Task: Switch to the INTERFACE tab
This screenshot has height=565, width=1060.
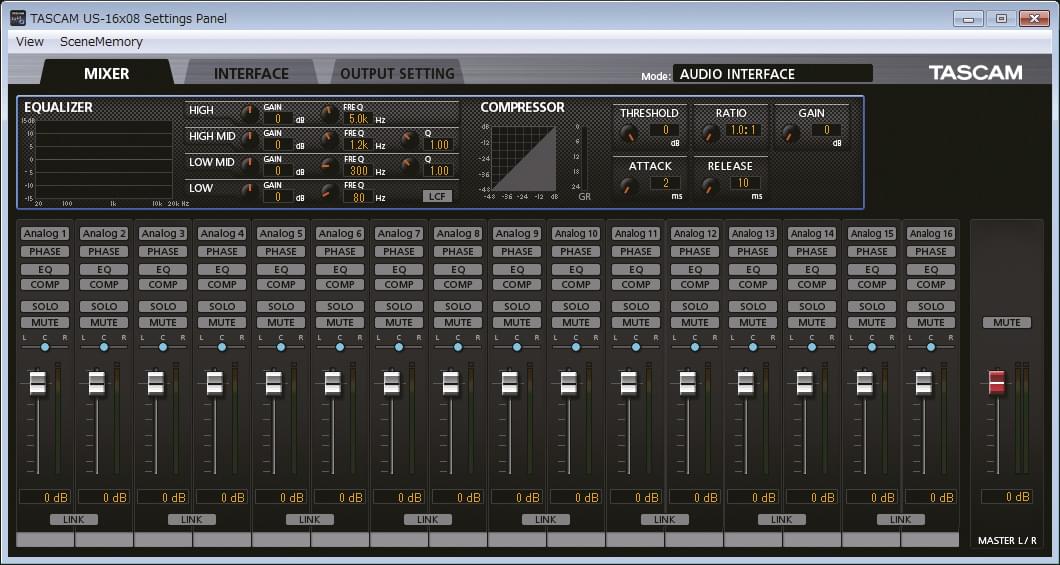Action: (251, 73)
